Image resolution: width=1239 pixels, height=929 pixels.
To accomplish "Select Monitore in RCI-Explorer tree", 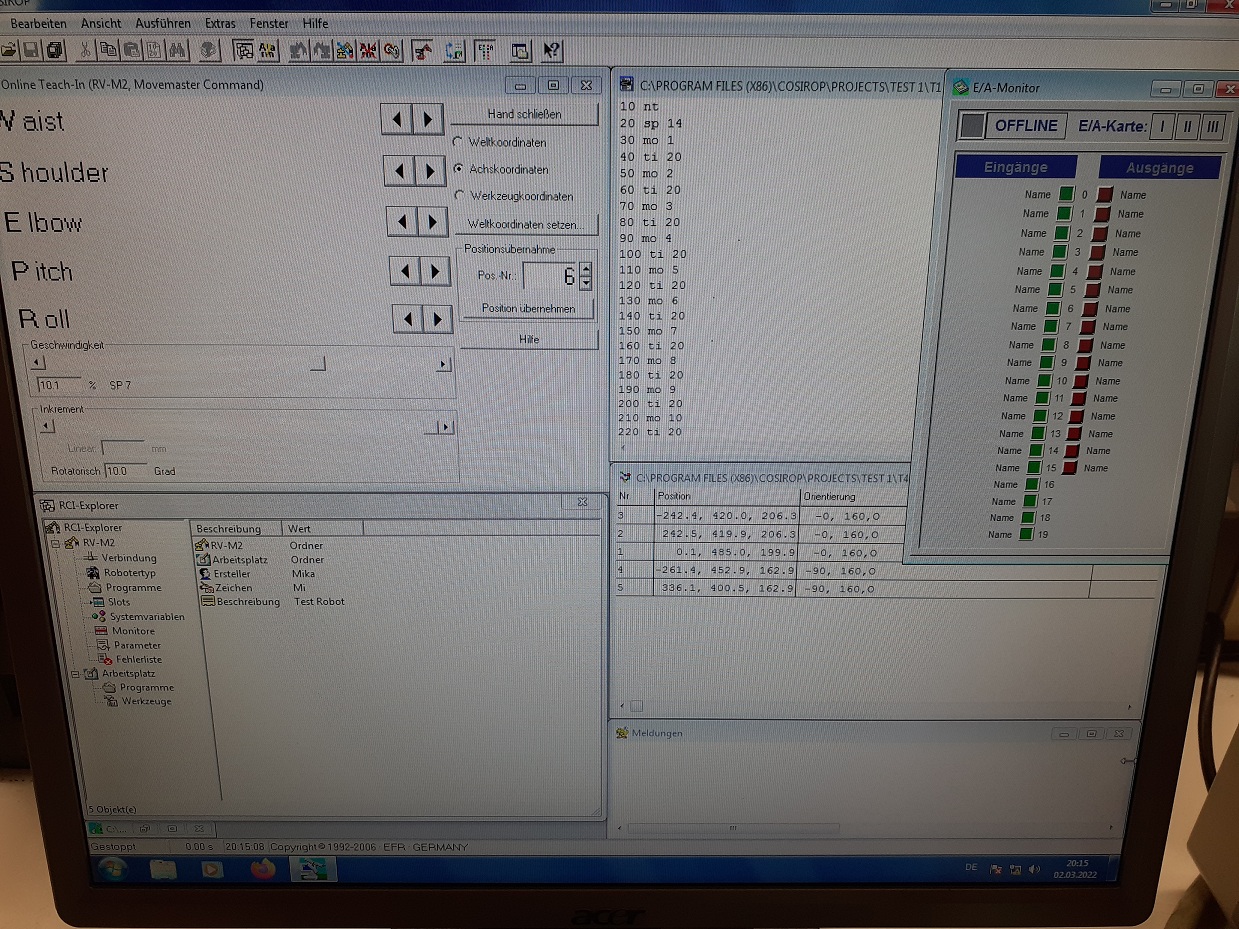I will pos(133,631).
